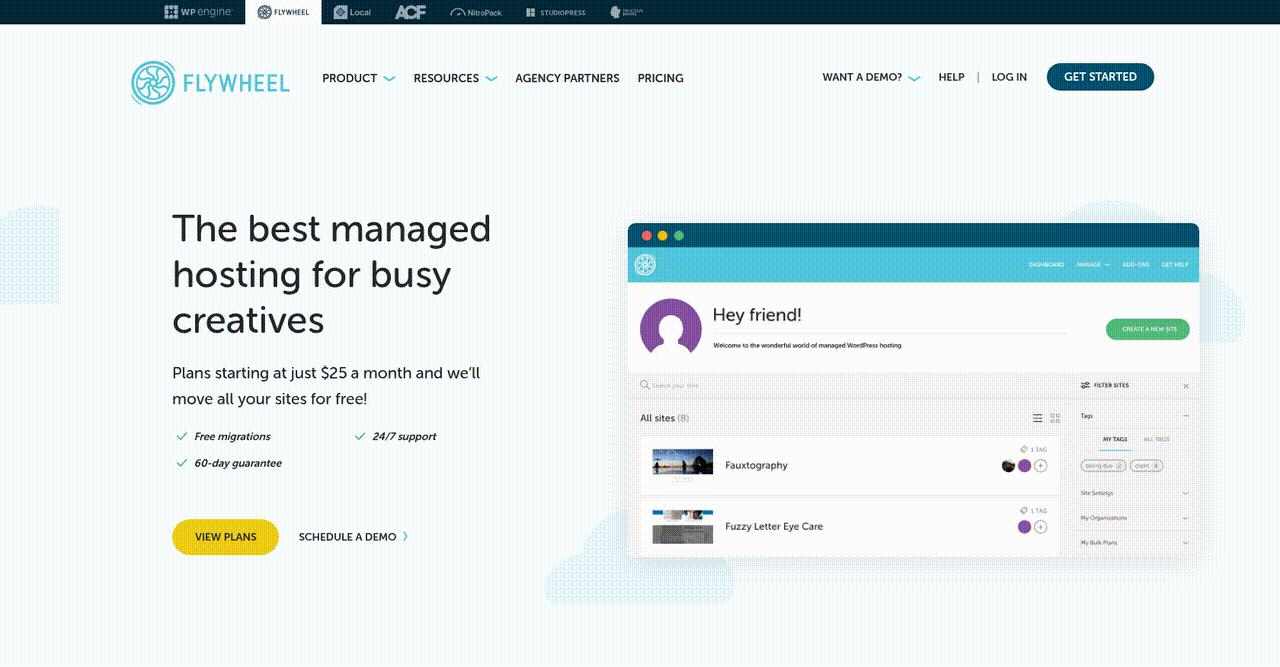Click the WP Engine logo in top bar
Image resolution: width=1280 pixels, height=667 pixels.
(x=198, y=12)
